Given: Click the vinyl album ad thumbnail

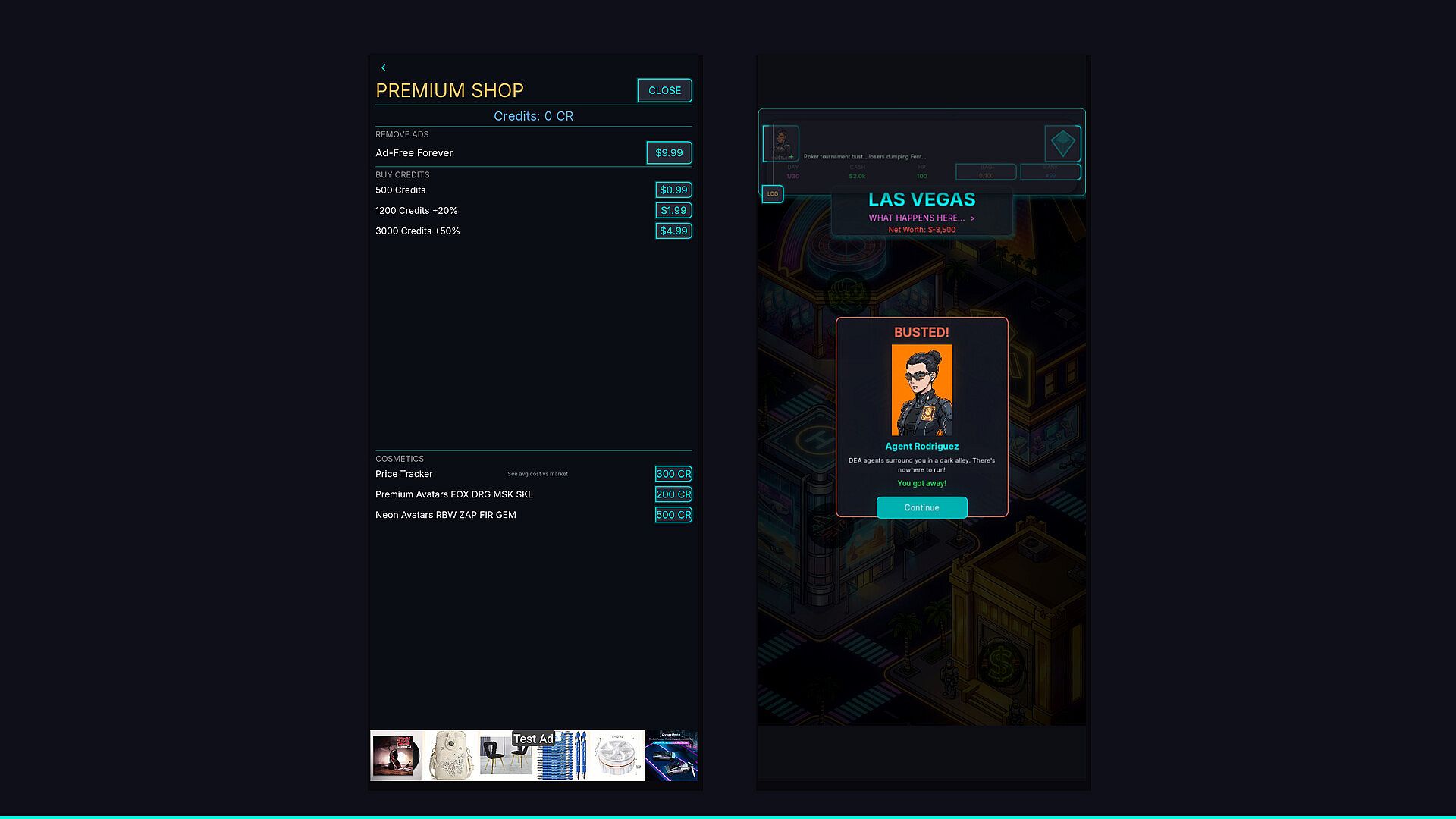Looking at the screenshot, I should click(x=397, y=756).
